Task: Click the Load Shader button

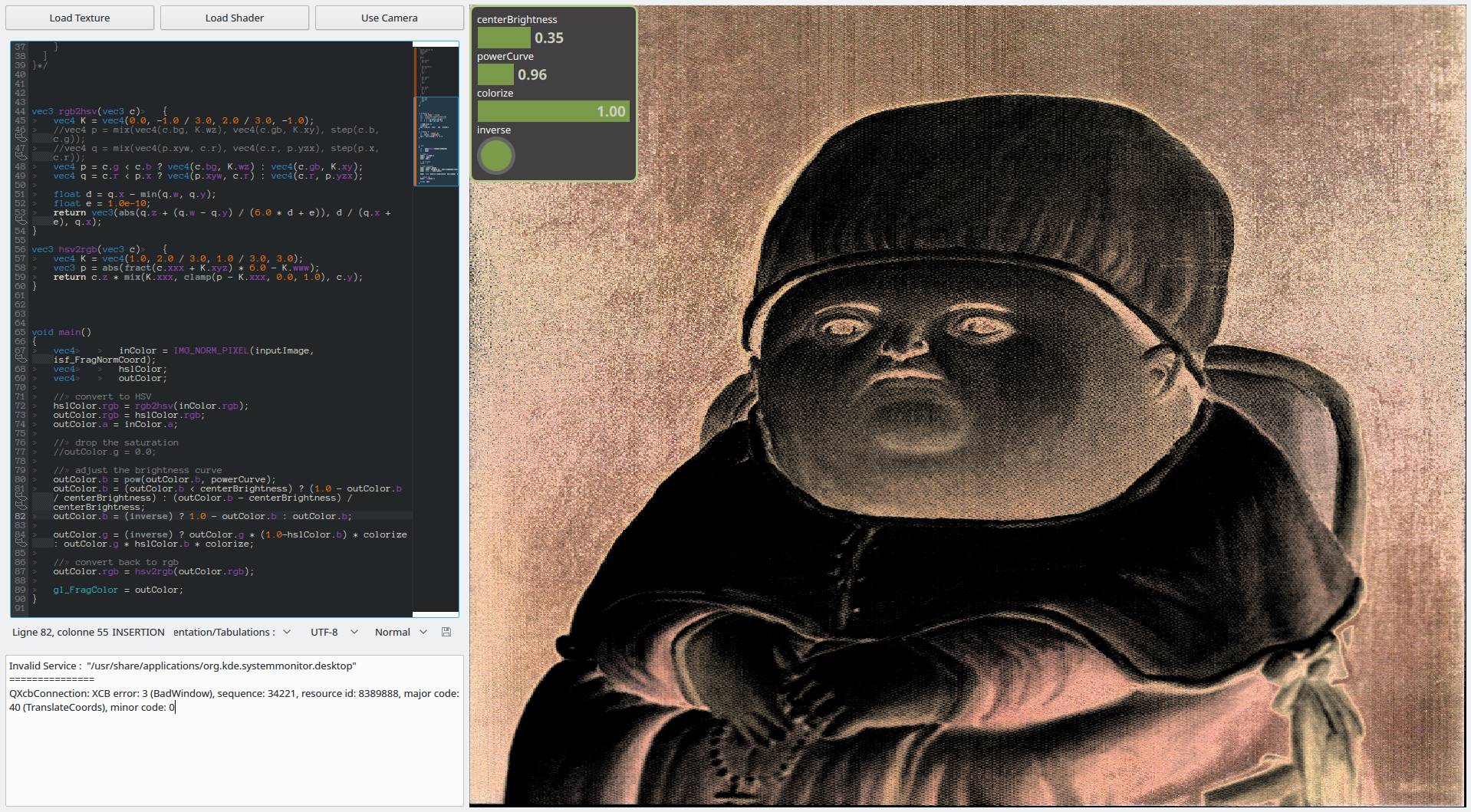Action: (235, 18)
